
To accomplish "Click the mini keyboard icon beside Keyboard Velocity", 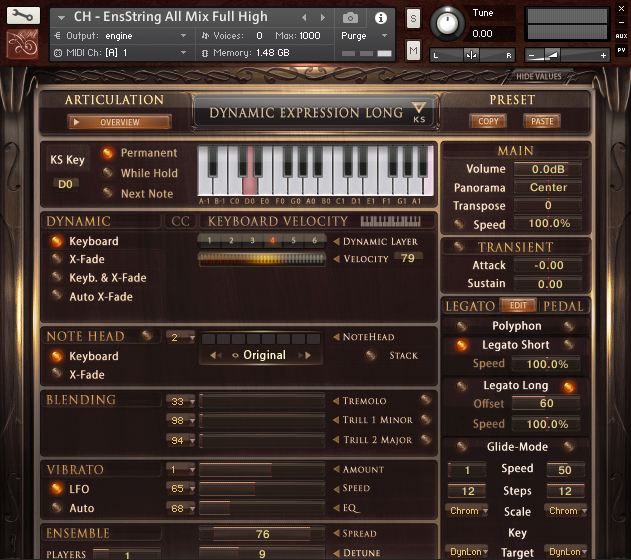I will click(390, 220).
